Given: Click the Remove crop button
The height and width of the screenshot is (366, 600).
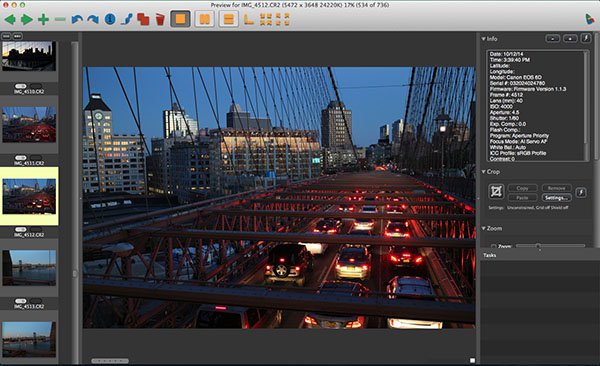Looking at the screenshot, I should click(557, 188).
